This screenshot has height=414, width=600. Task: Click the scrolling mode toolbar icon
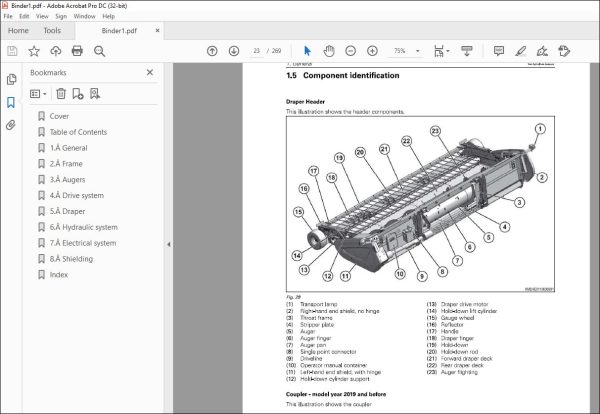click(x=466, y=51)
